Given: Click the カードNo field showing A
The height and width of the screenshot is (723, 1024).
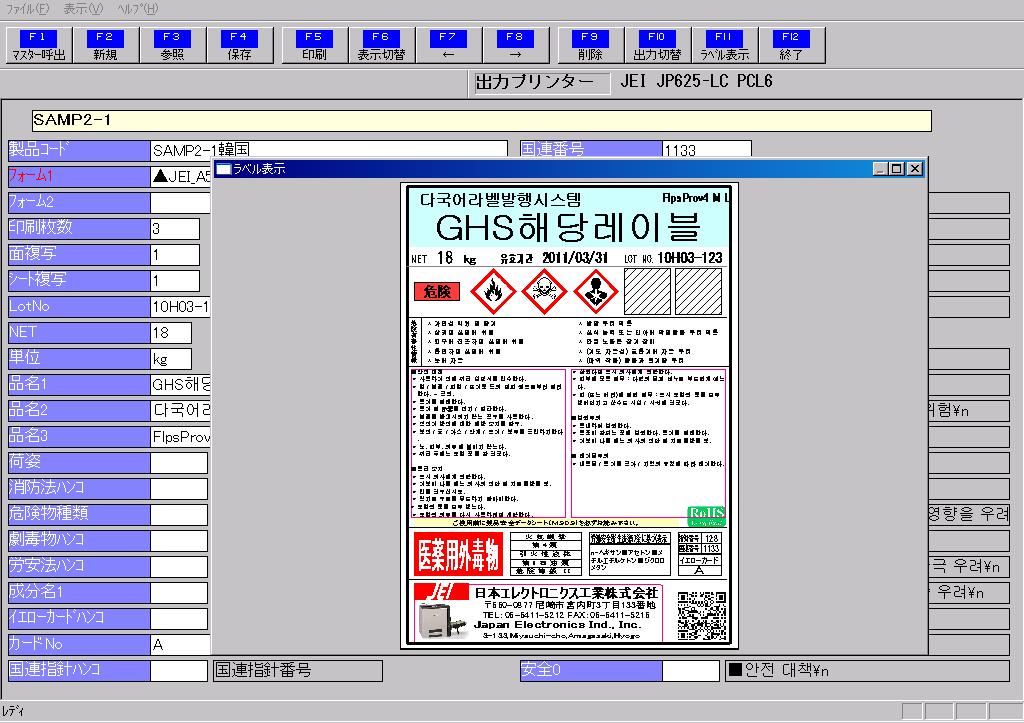Looking at the screenshot, I should 180,645.
